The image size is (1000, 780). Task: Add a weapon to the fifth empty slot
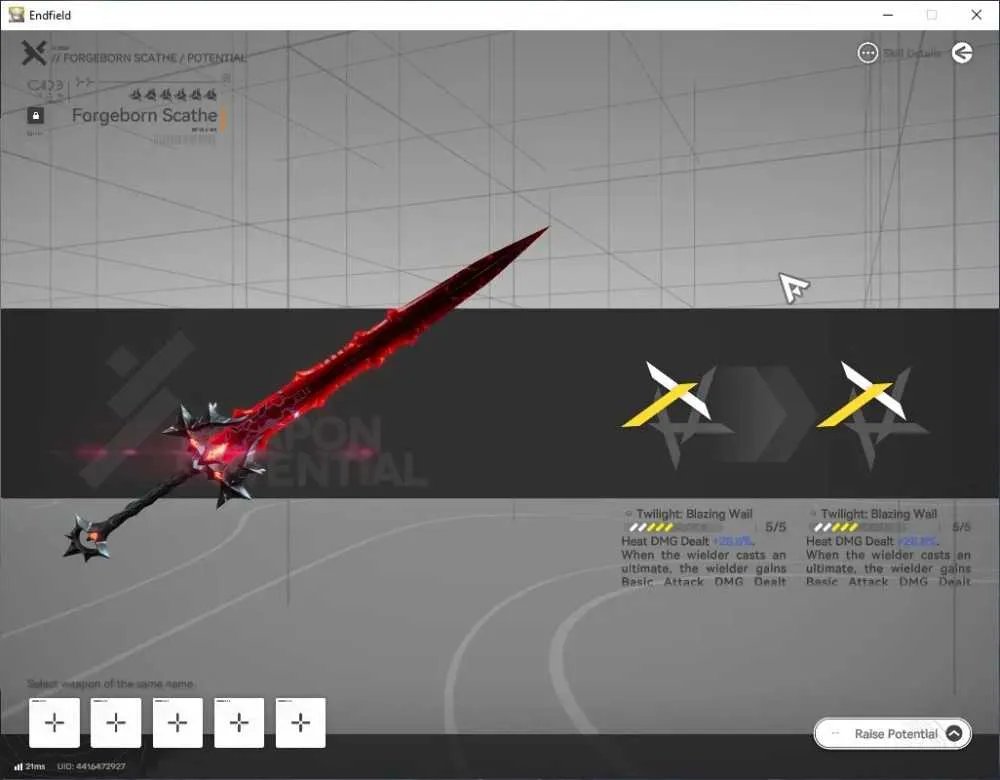(x=300, y=723)
